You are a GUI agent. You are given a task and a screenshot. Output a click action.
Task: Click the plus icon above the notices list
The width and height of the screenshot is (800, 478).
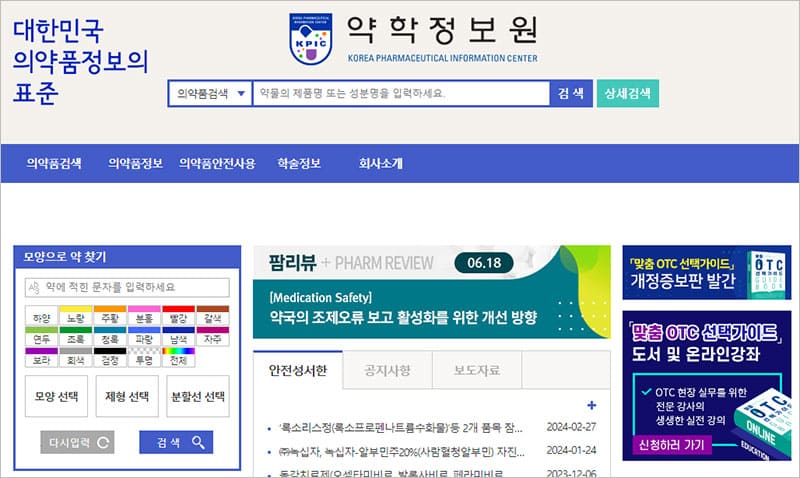tap(591, 405)
